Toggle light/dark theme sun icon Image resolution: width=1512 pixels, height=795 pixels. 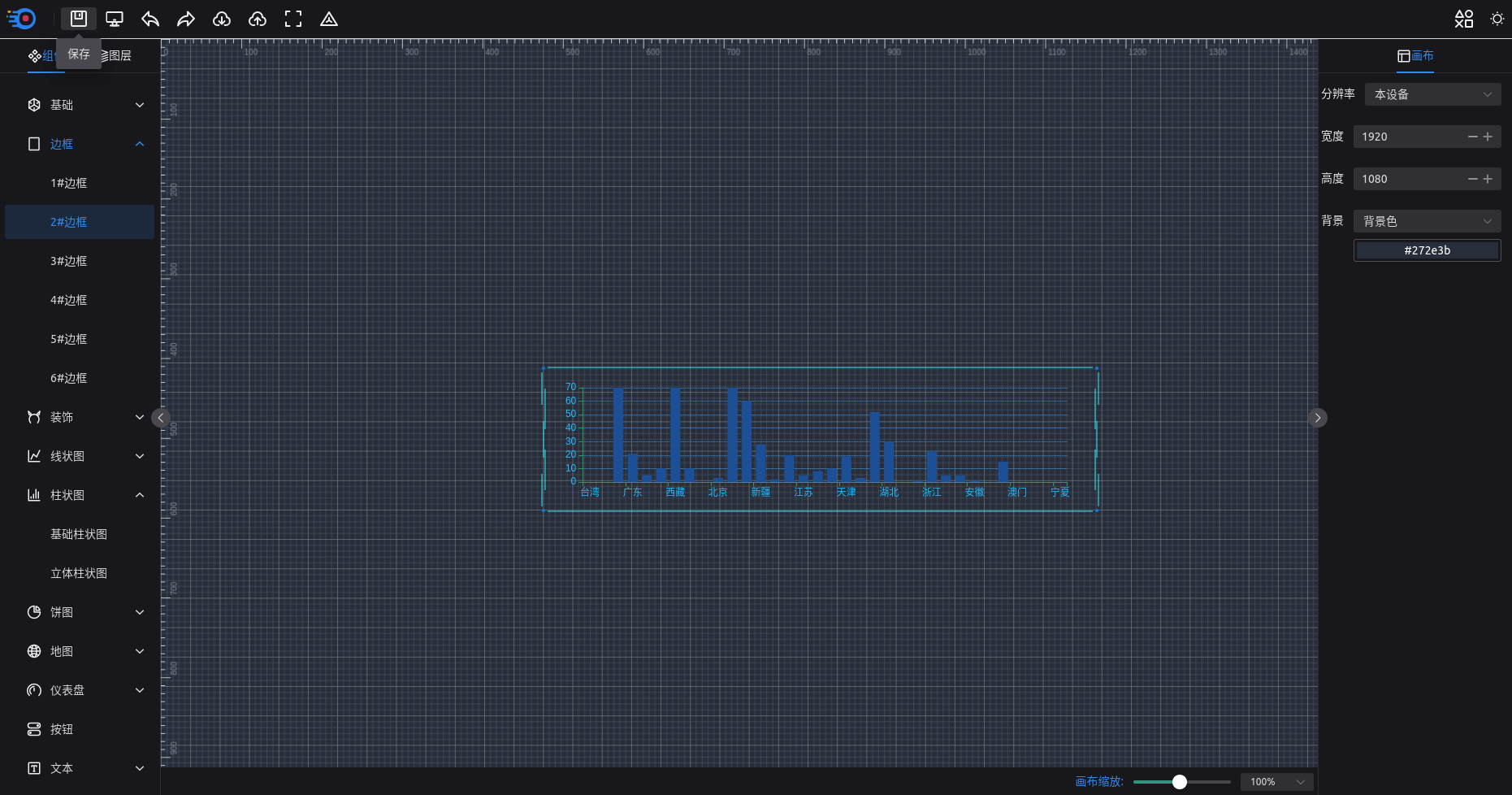tap(1497, 19)
